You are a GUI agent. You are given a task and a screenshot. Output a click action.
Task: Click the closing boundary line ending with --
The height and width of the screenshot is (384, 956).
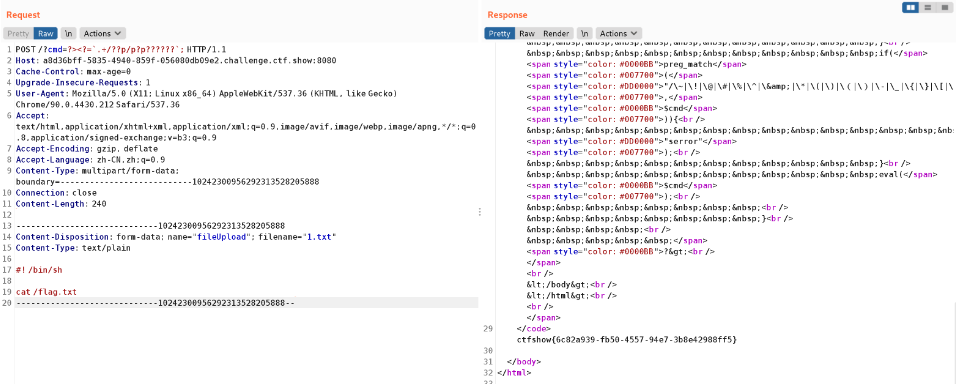(155, 303)
